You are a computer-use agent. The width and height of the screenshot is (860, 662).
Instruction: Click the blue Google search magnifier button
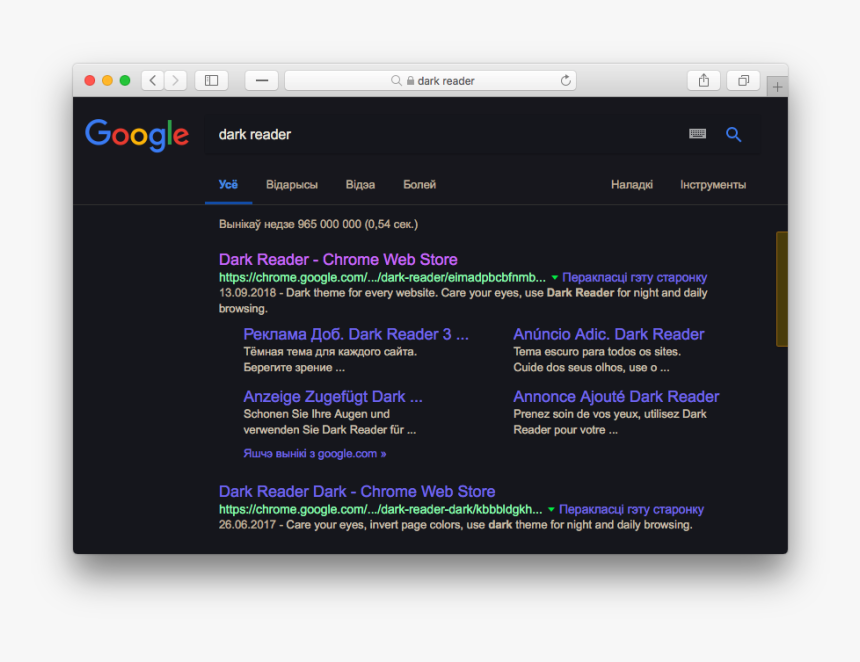coord(733,134)
